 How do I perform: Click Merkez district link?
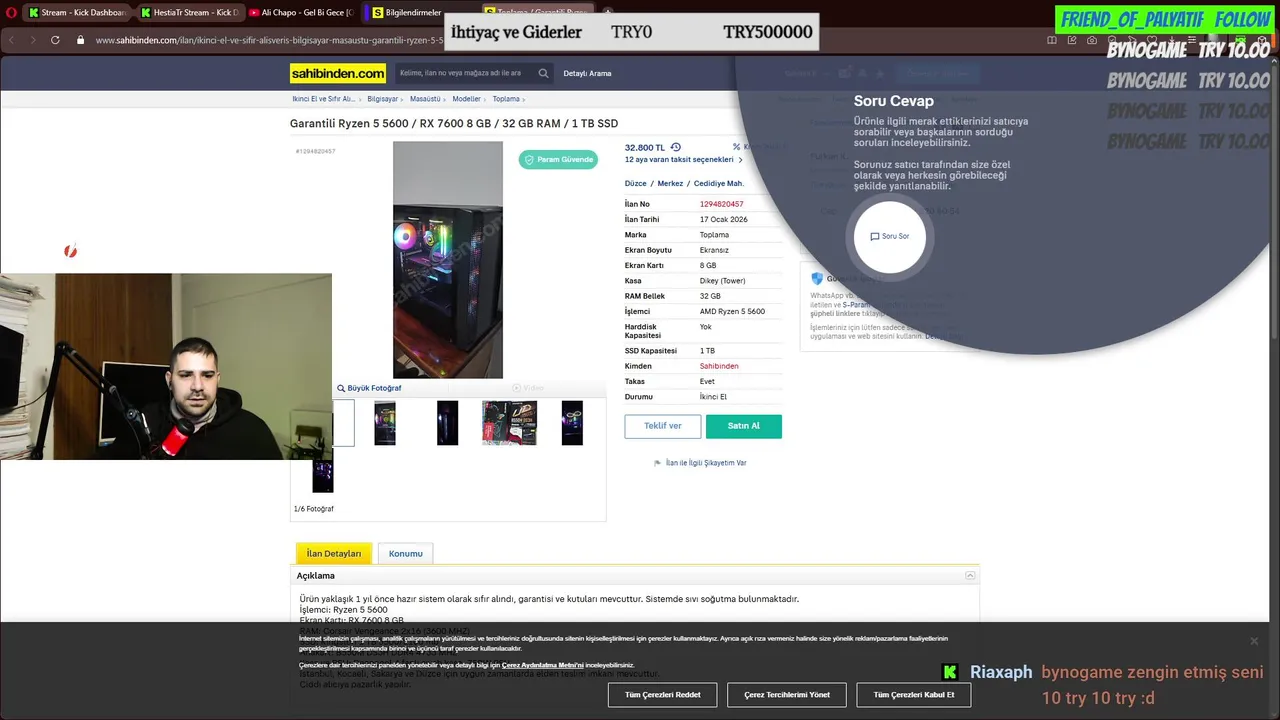pos(670,184)
